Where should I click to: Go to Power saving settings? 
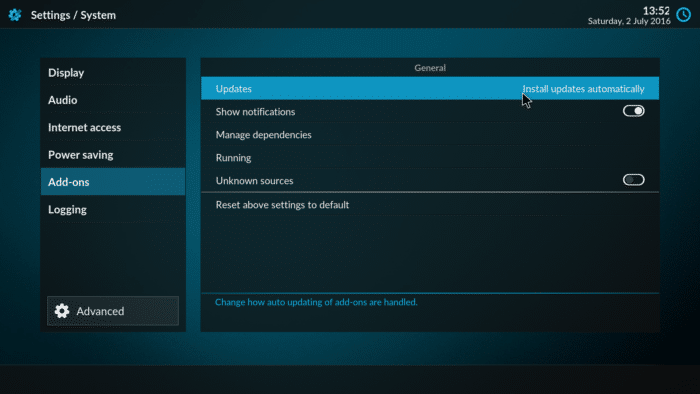(x=113, y=154)
